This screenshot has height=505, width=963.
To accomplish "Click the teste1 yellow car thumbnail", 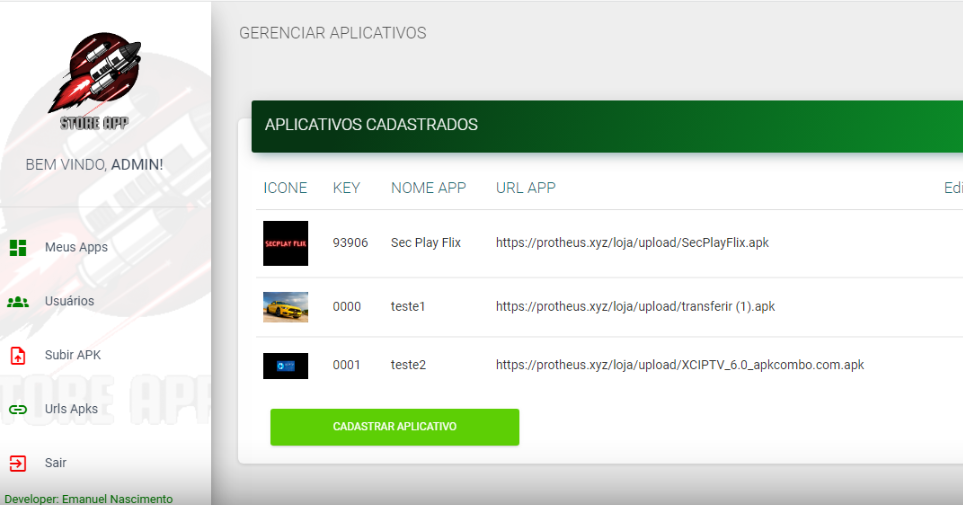I will [x=285, y=307].
